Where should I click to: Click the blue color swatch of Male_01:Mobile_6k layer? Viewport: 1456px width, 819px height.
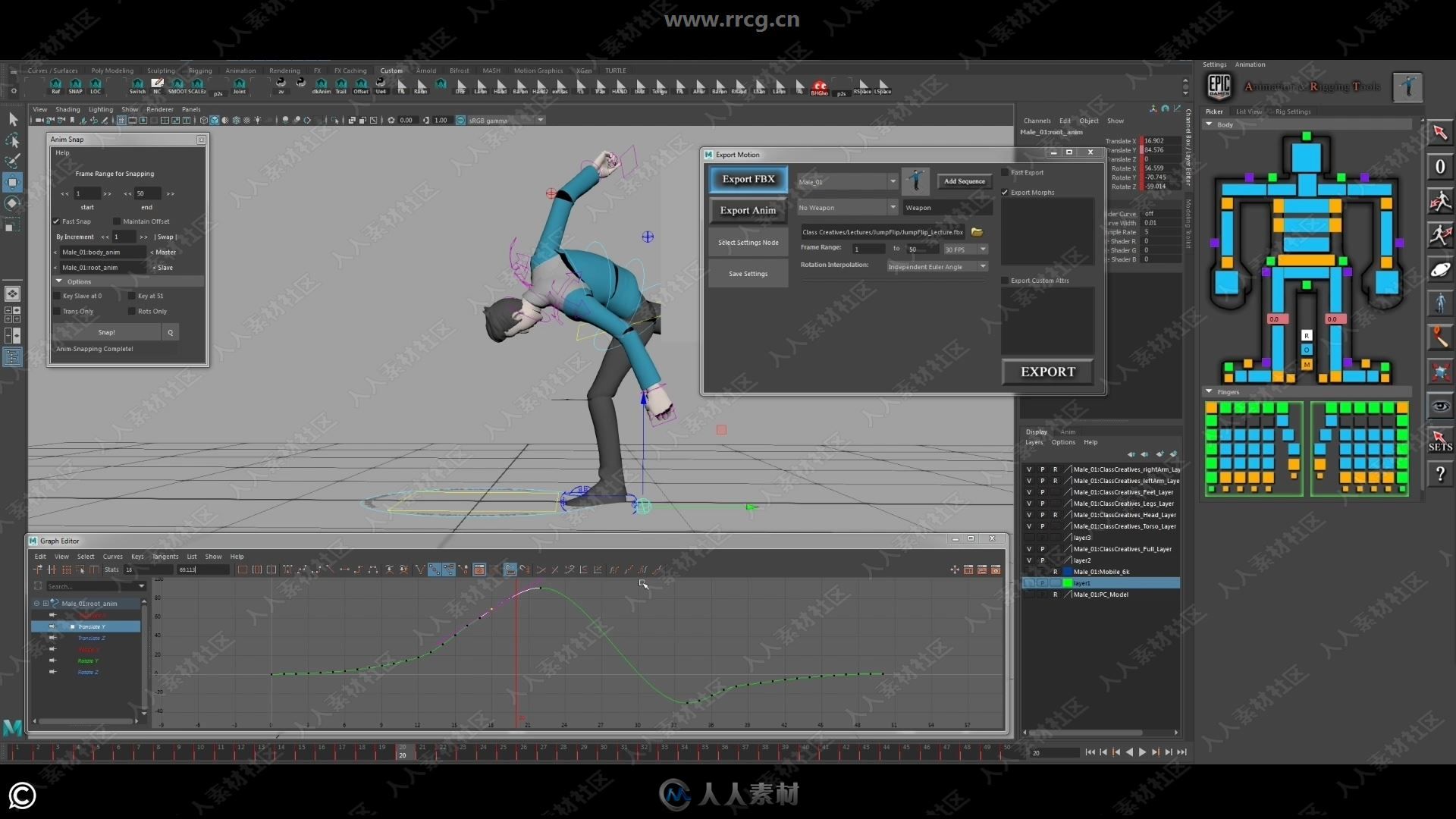[x=1068, y=572]
